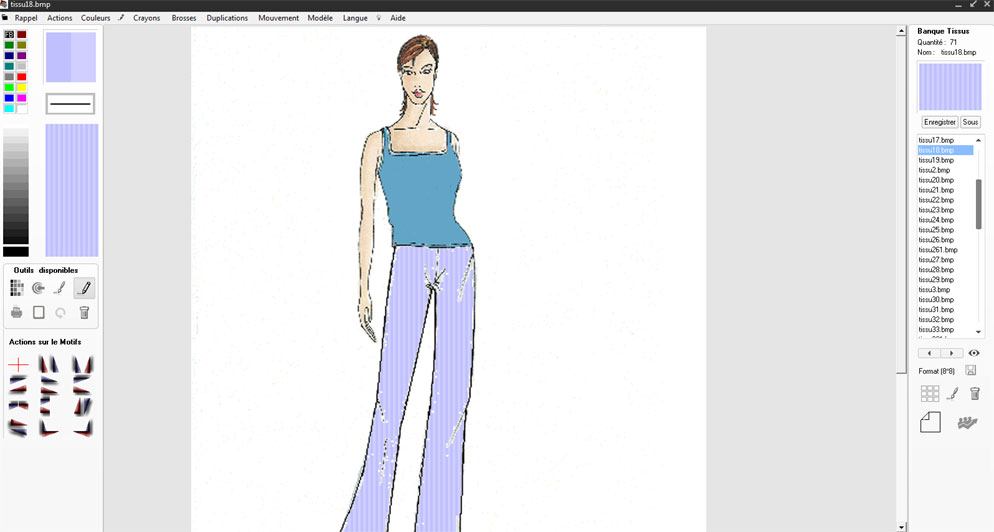Viewport: 994px width, 532px height.
Task: Select the brush tool in Outils disponibles
Action: (60, 289)
